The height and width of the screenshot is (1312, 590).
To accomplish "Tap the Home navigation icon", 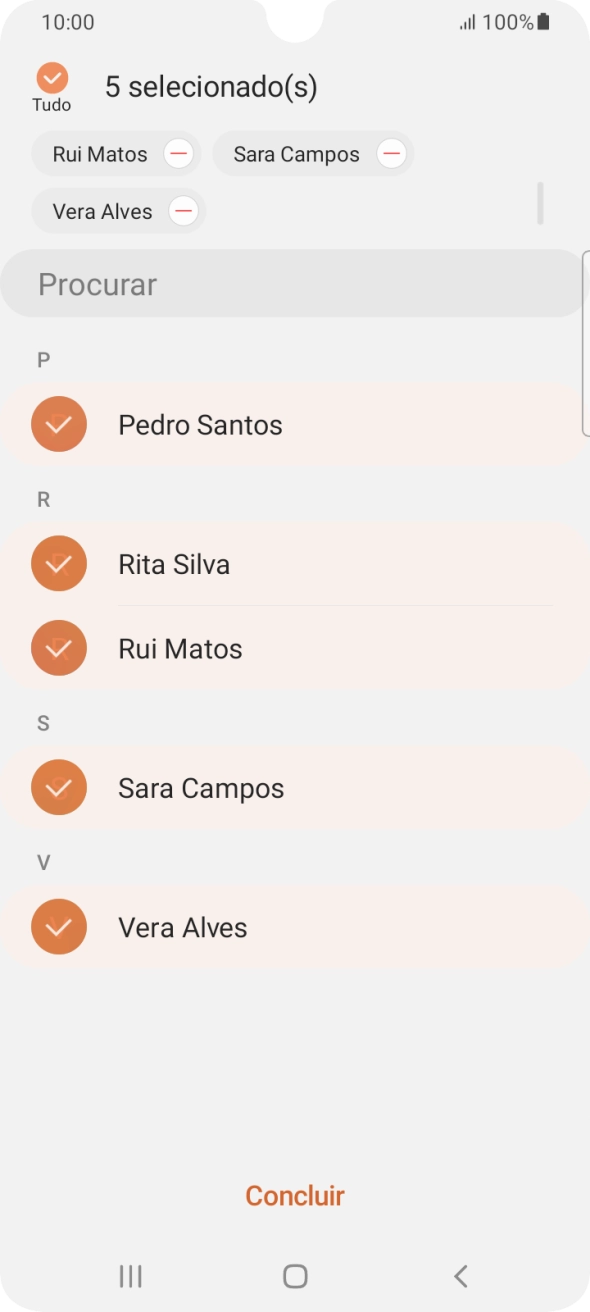I will pyautogui.click(x=294, y=1276).
